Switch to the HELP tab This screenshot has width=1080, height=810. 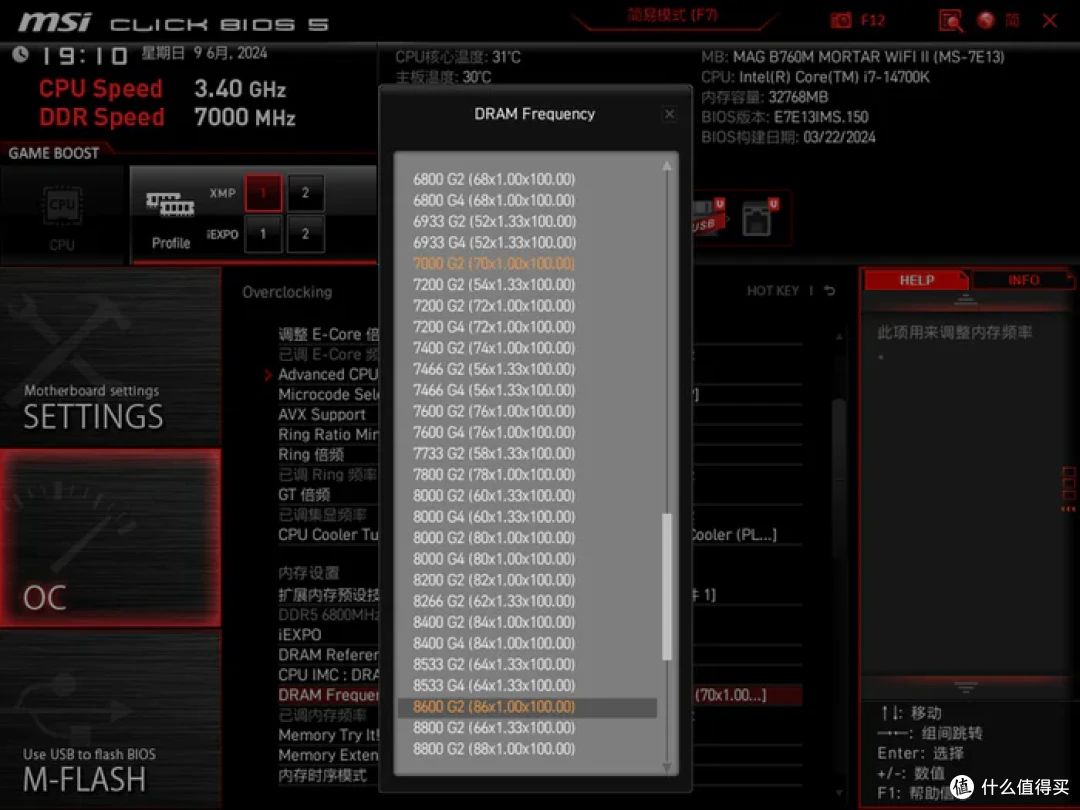[x=916, y=280]
